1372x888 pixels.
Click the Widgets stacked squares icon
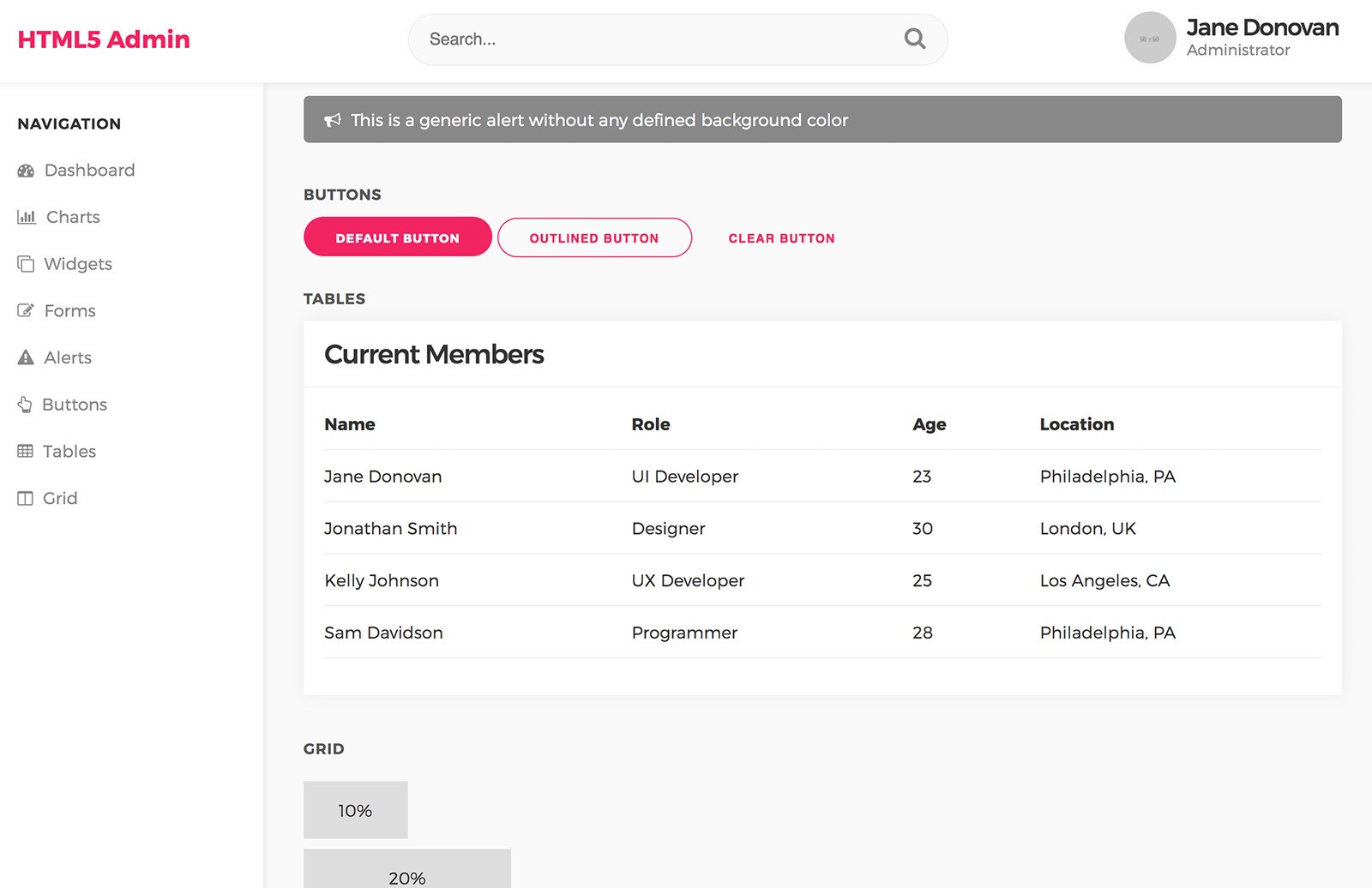26,264
